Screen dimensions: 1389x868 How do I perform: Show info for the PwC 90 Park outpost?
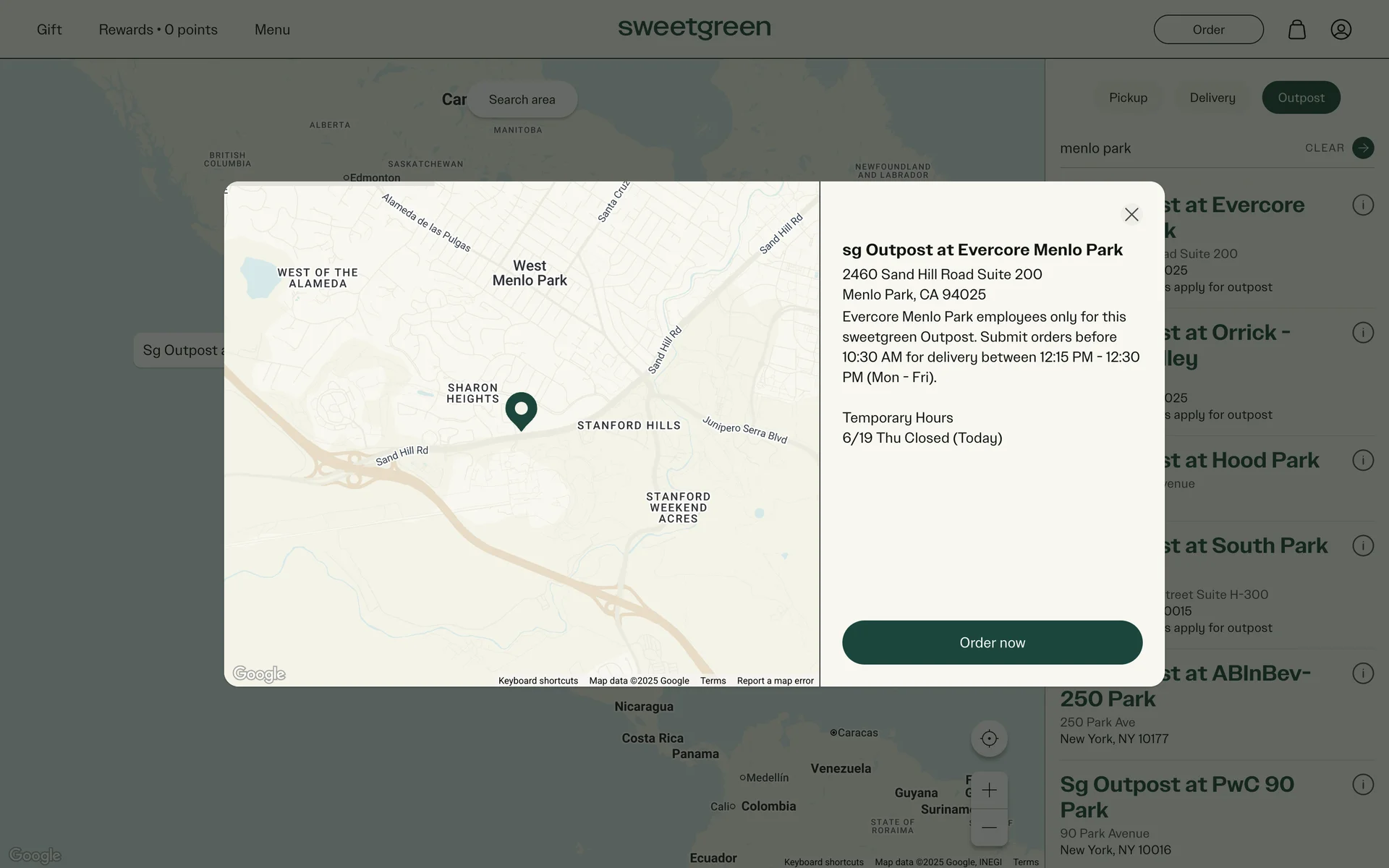[x=1363, y=784]
